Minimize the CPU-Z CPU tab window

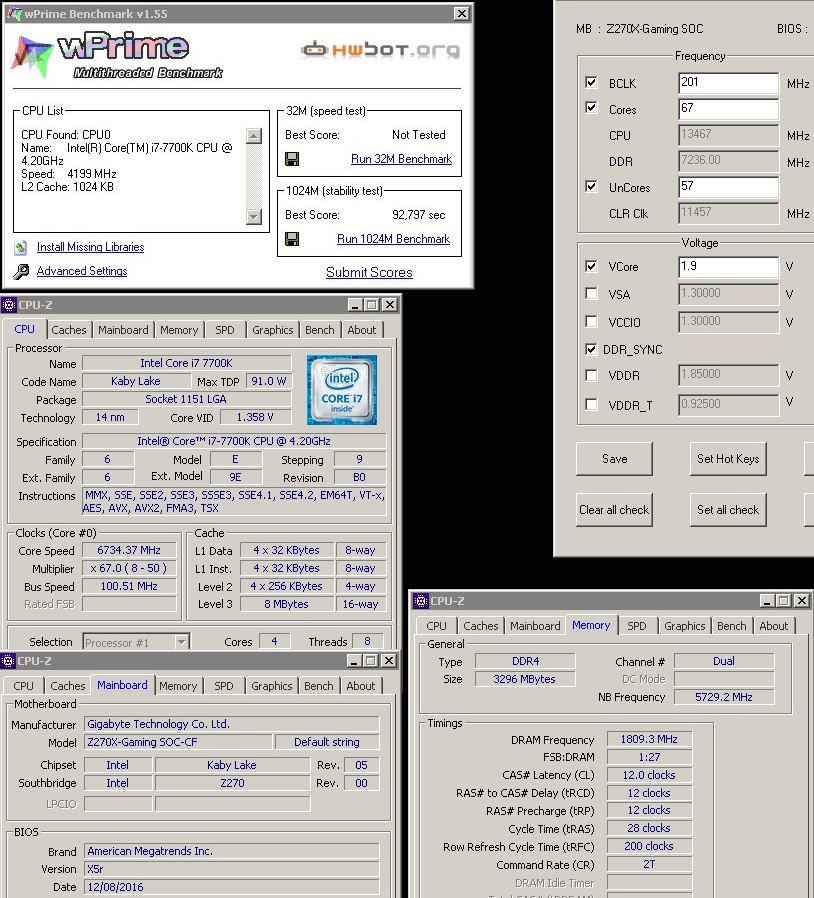point(355,305)
